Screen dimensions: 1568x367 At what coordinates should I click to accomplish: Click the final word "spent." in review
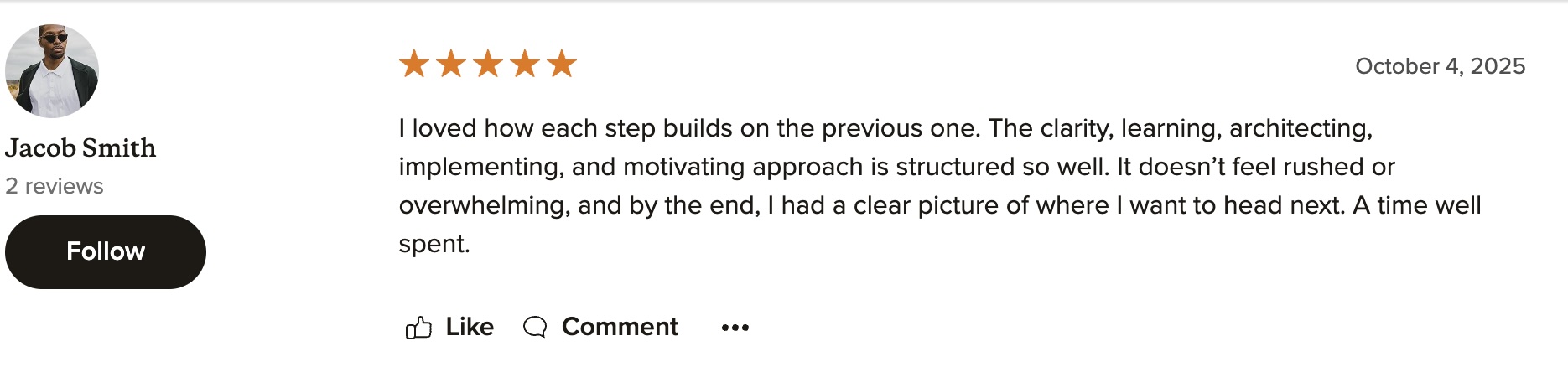coord(434,244)
